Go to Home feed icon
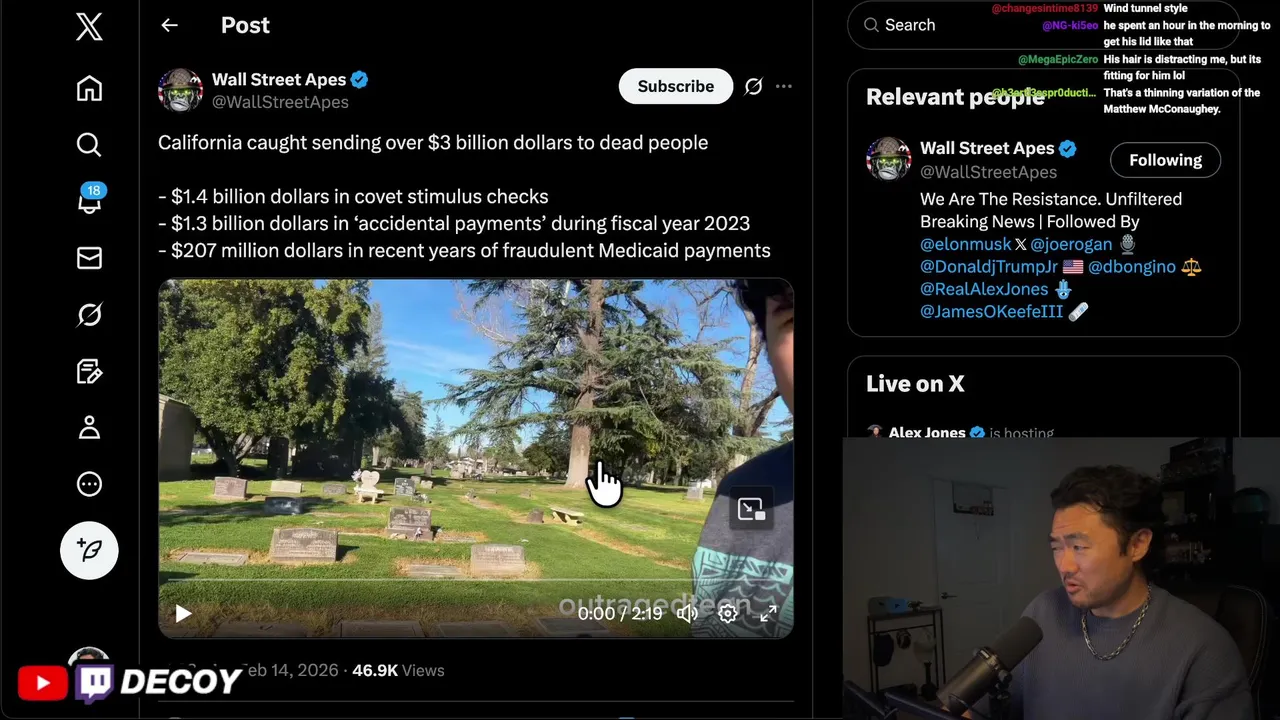The width and height of the screenshot is (1280, 720). (x=89, y=88)
